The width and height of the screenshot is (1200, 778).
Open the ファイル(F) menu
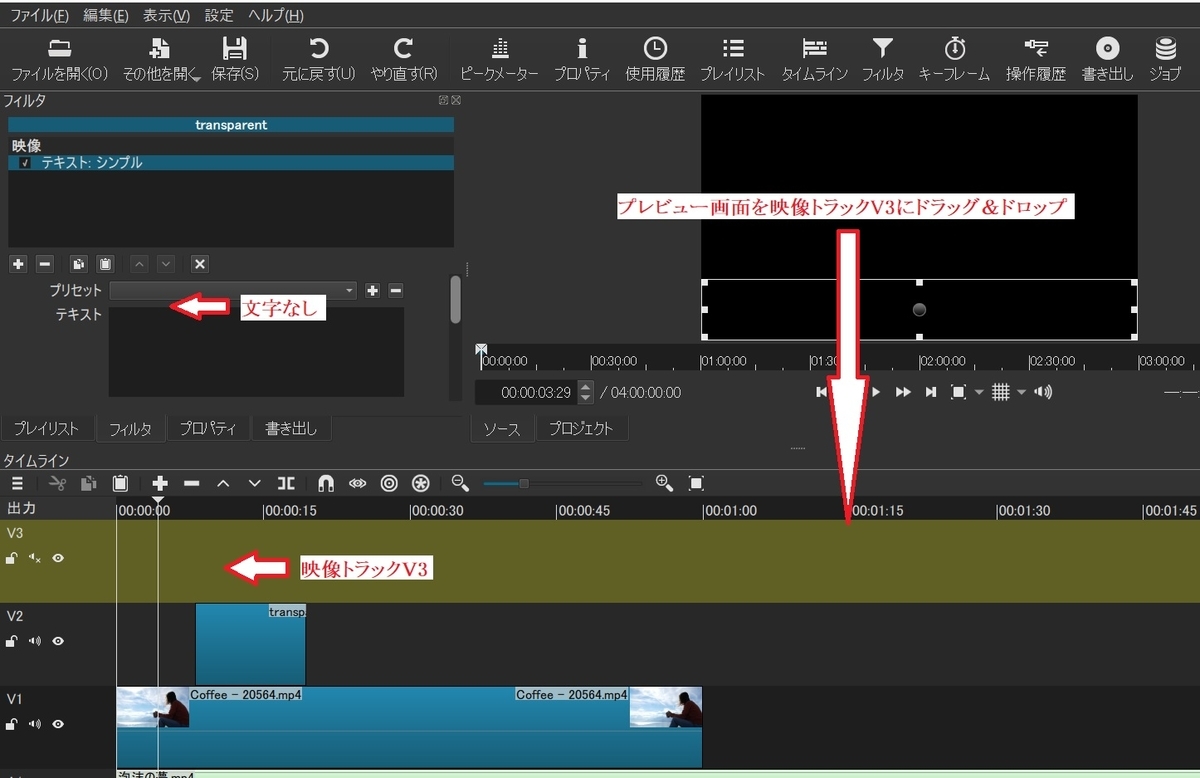39,15
